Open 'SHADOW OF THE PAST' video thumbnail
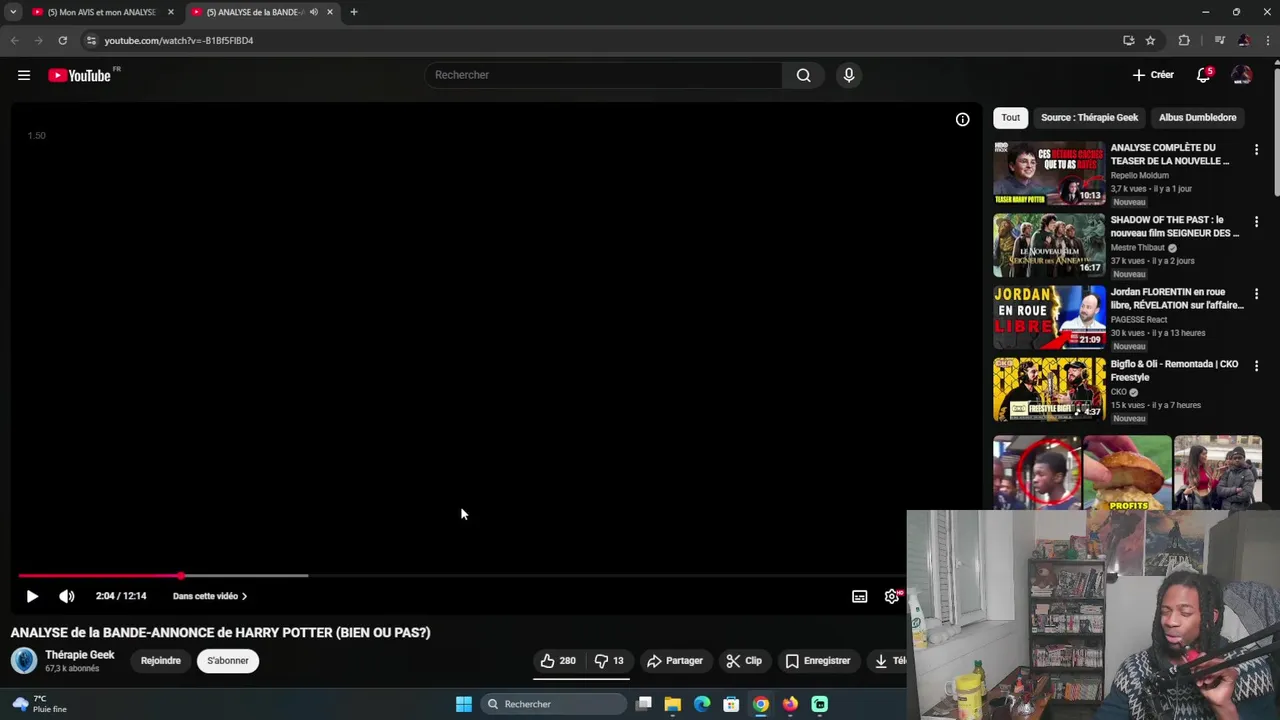Viewport: 1280px width, 720px height. [x=1049, y=245]
